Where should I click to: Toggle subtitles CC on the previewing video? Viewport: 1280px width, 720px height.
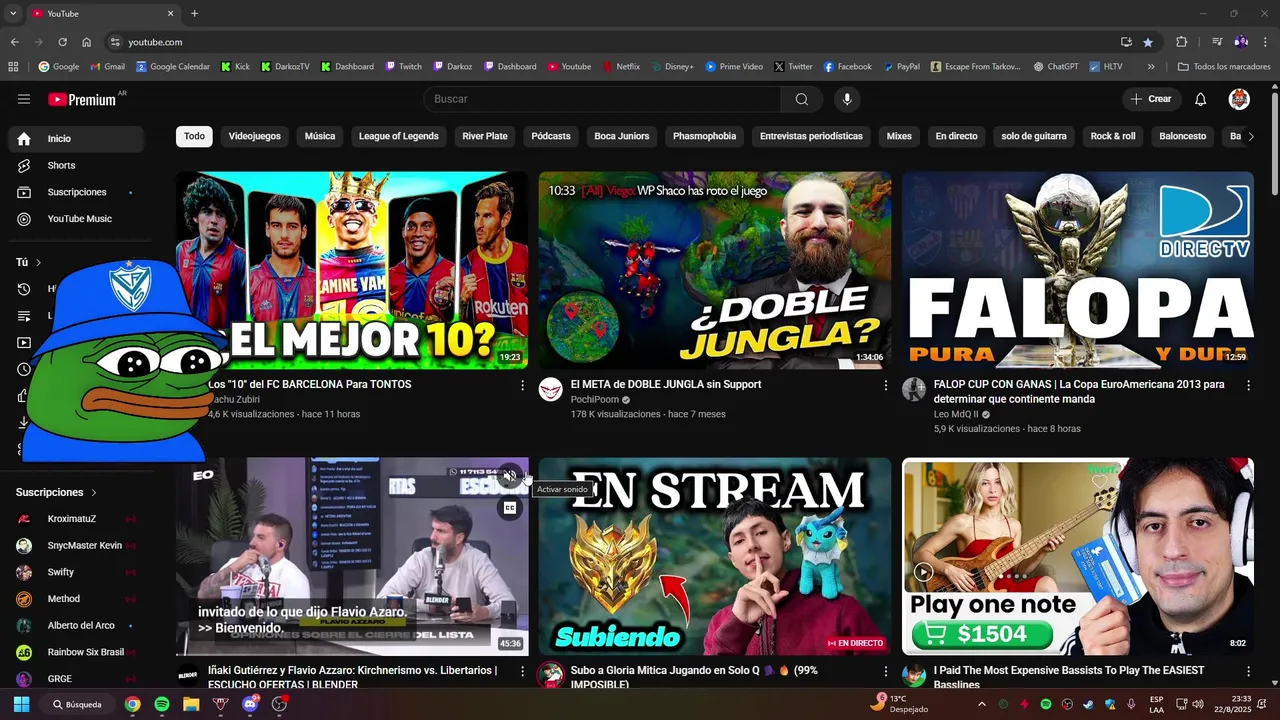tap(510, 508)
